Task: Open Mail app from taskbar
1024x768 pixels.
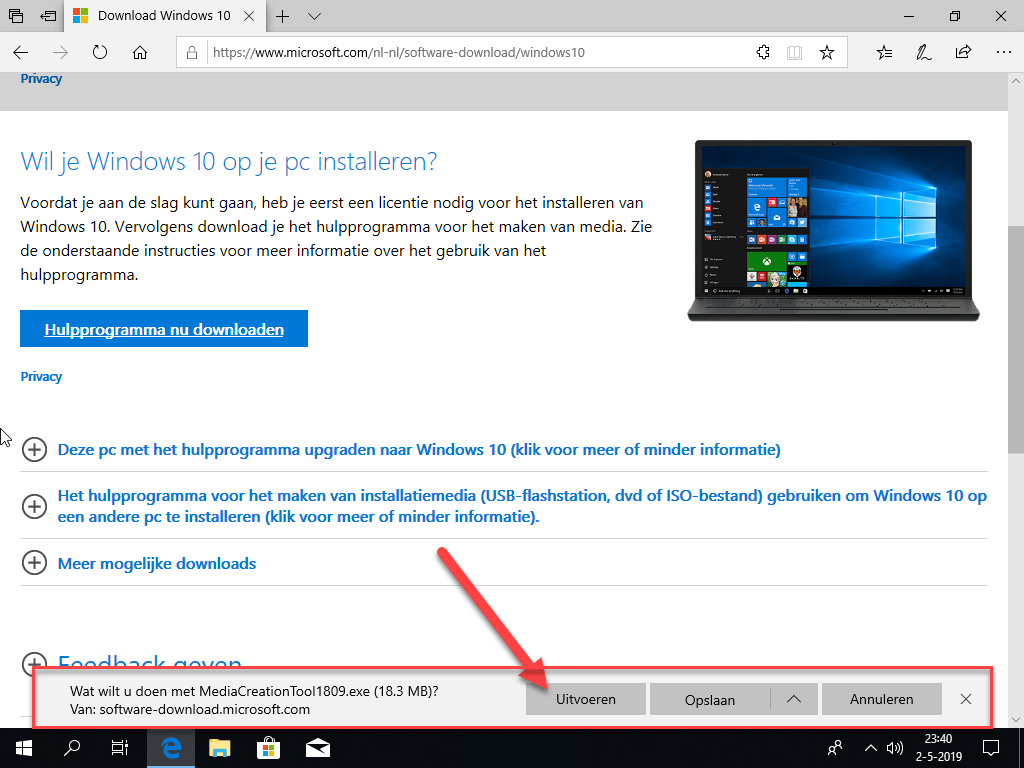Action: (317, 748)
